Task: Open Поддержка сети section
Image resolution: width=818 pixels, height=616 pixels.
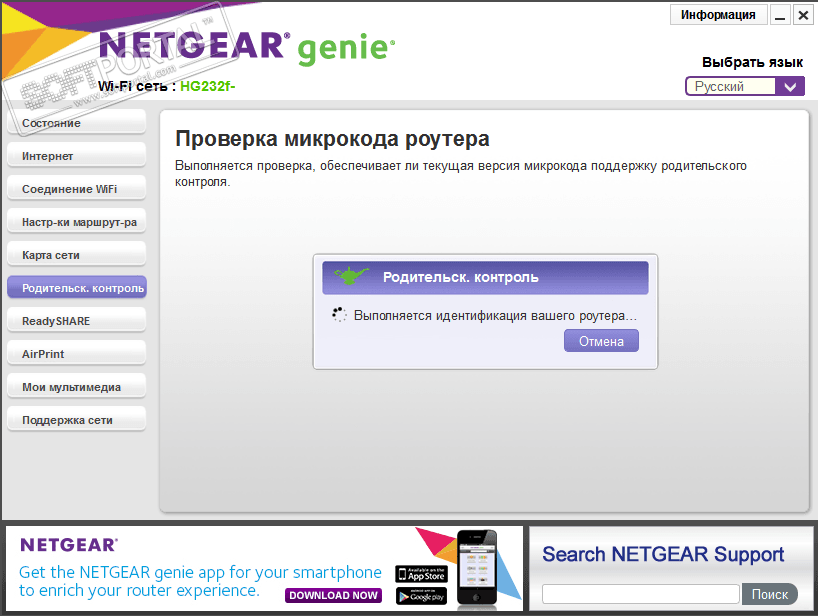Action: pyautogui.click(x=77, y=419)
